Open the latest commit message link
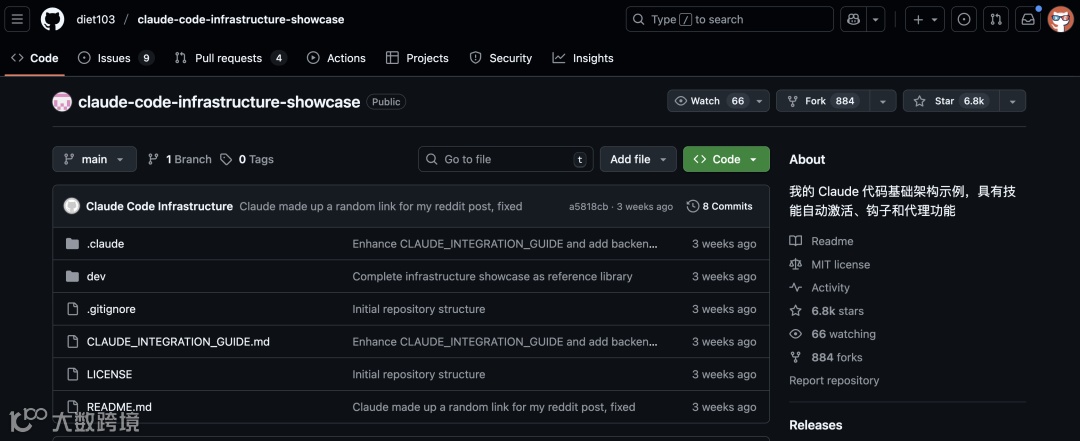This screenshot has width=1080, height=441. click(381, 206)
